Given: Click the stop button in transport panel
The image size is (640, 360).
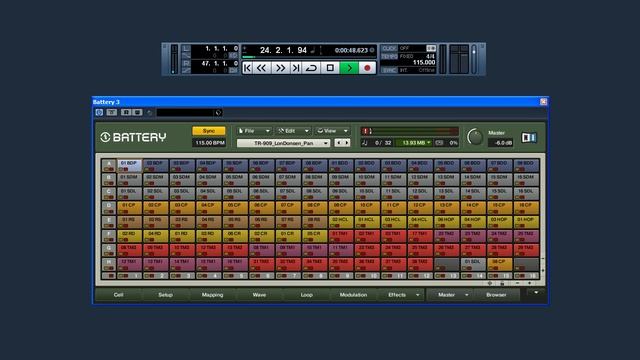Looking at the screenshot, I should coord(330,68).
